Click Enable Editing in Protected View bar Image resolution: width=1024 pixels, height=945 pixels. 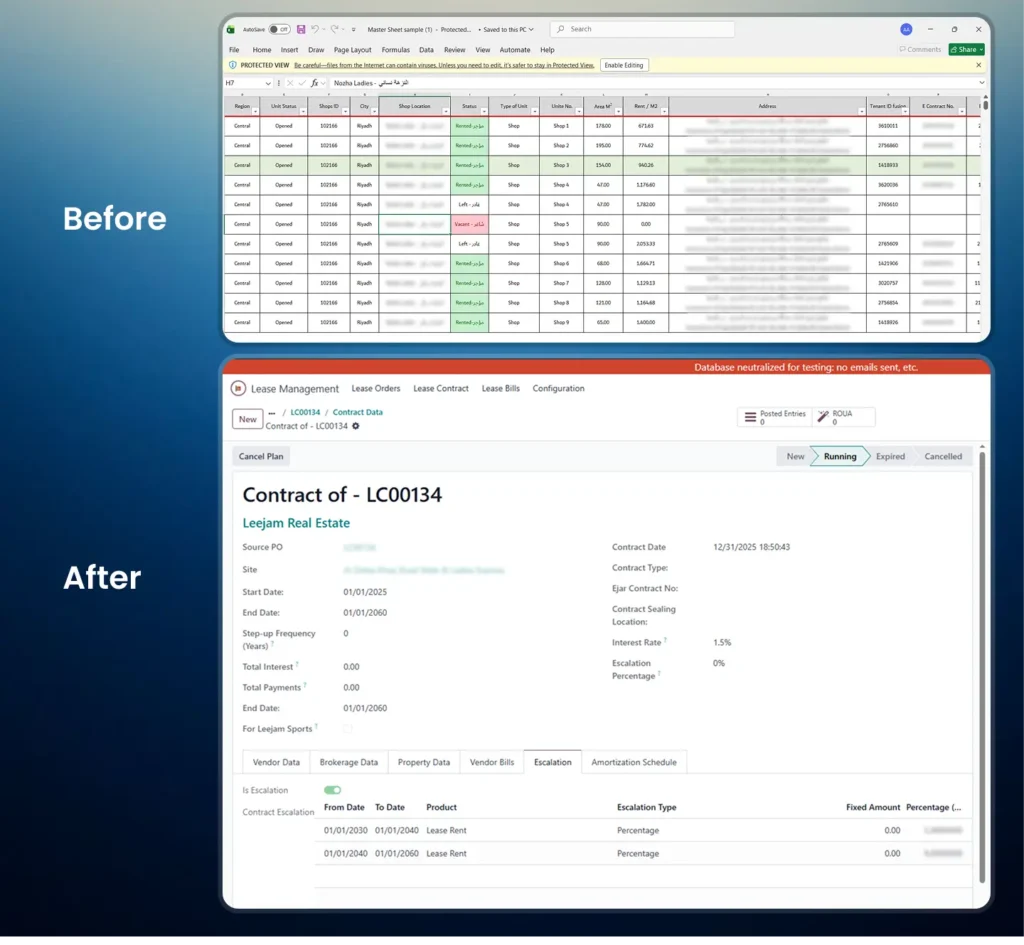point(624,65)
